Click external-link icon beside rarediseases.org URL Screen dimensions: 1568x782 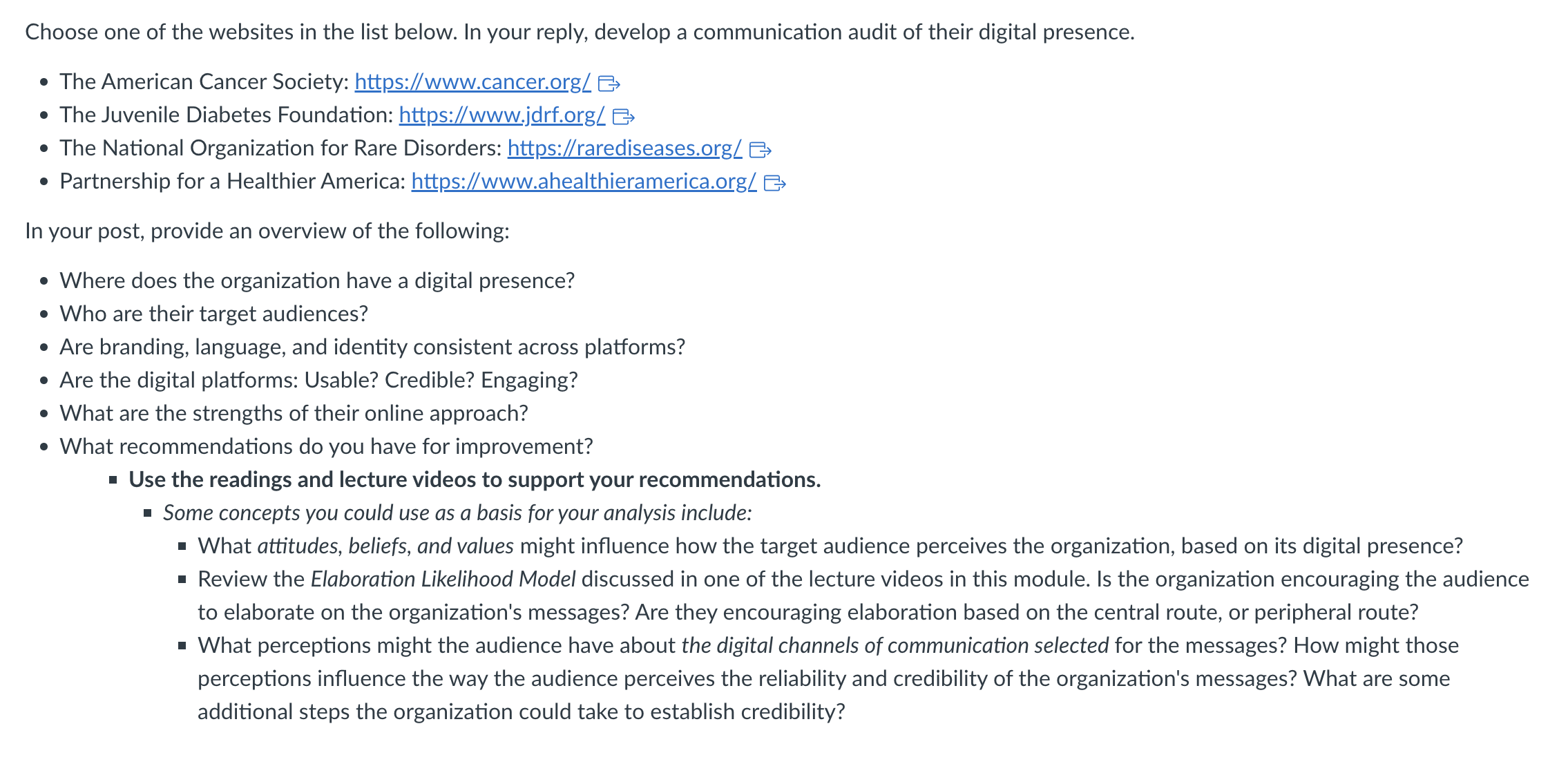(x=760, y=150)
